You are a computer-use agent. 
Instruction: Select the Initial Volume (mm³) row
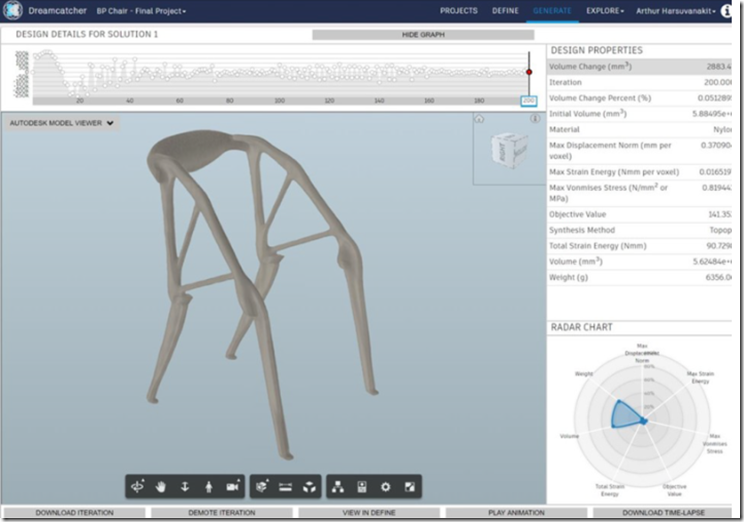(x=640, y=113)
